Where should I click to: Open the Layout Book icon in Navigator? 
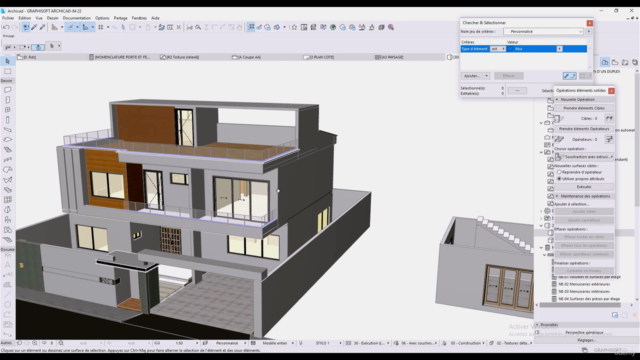pyautogui.click(x=625, y=62)
